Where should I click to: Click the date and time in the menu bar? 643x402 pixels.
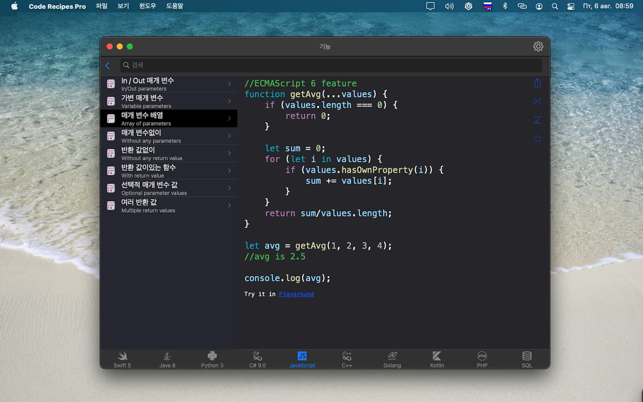608,6
